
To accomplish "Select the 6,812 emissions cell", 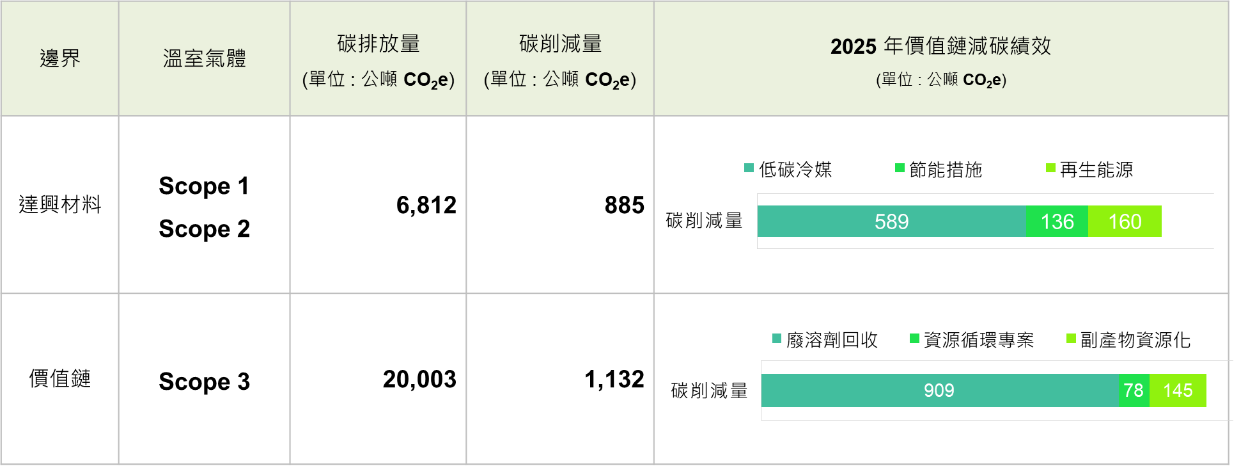I will pyautogui.click(x=378, y=205).
